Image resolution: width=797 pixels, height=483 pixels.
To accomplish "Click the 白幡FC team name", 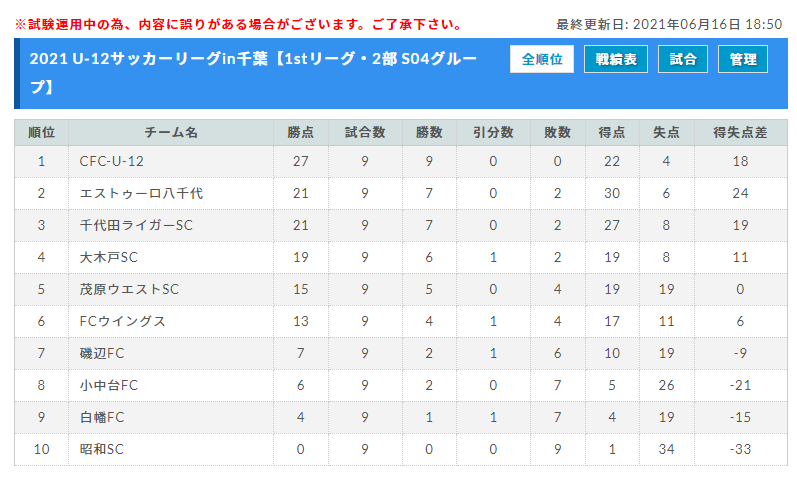I will point(102,417).
